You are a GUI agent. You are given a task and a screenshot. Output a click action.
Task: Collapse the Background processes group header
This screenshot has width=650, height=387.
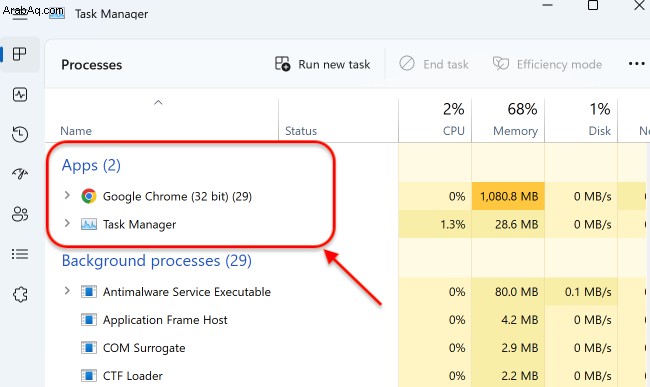(157, 261)
